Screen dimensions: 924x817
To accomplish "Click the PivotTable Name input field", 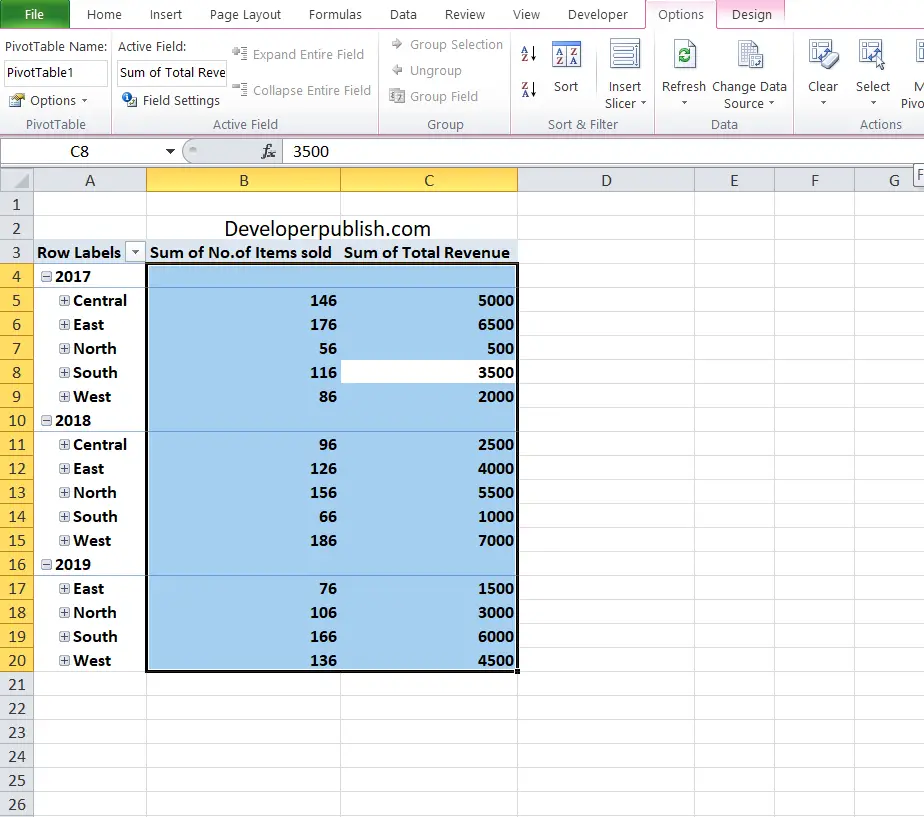I will [x=55, y=73].
